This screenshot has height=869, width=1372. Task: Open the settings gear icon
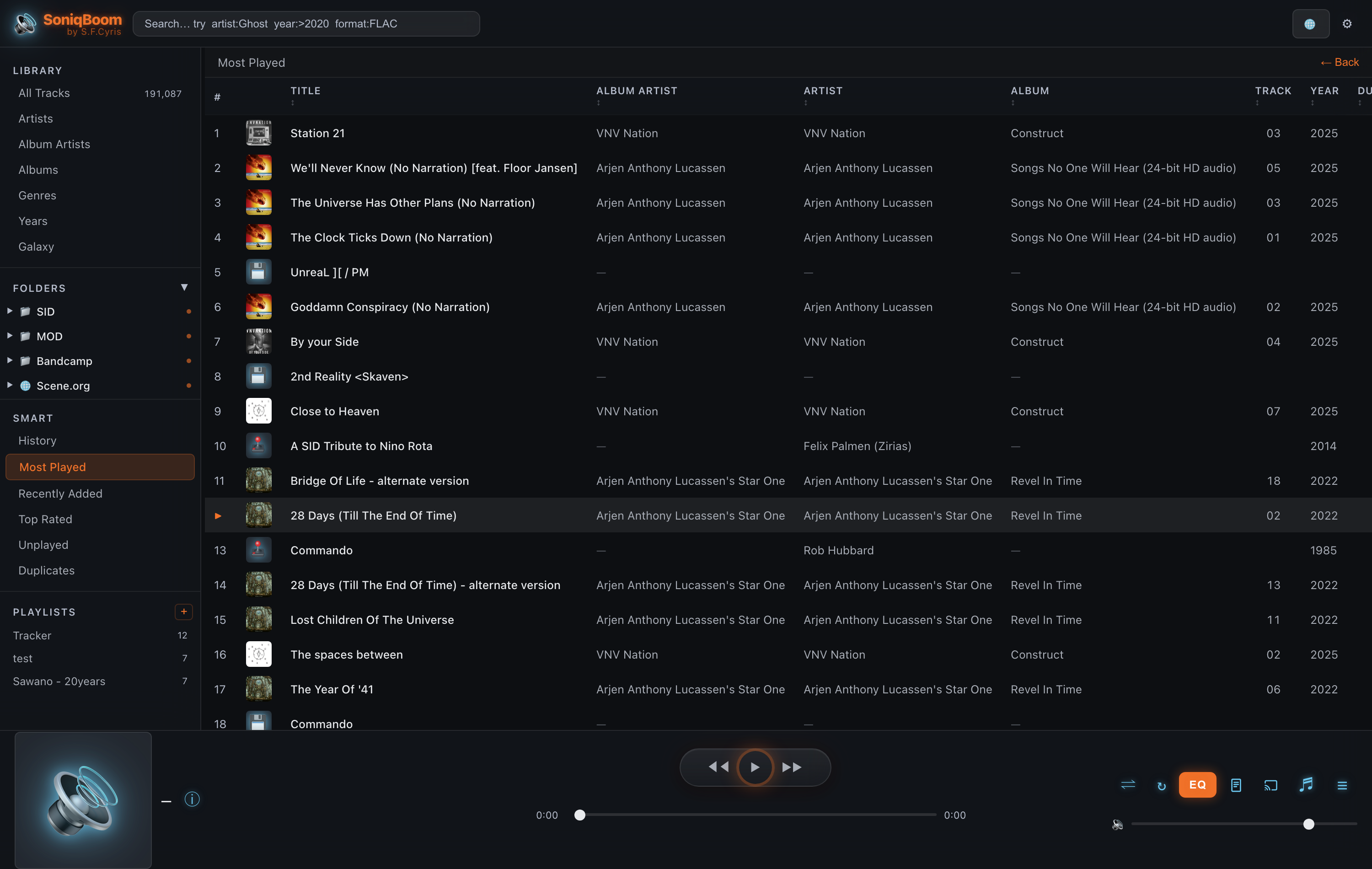click(1347, 23)
